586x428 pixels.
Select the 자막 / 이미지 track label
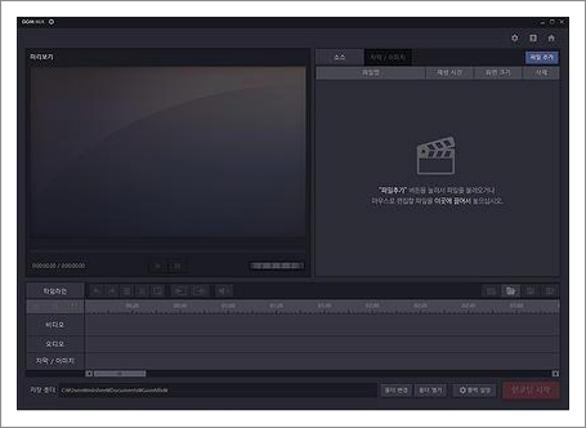[55, 361]
